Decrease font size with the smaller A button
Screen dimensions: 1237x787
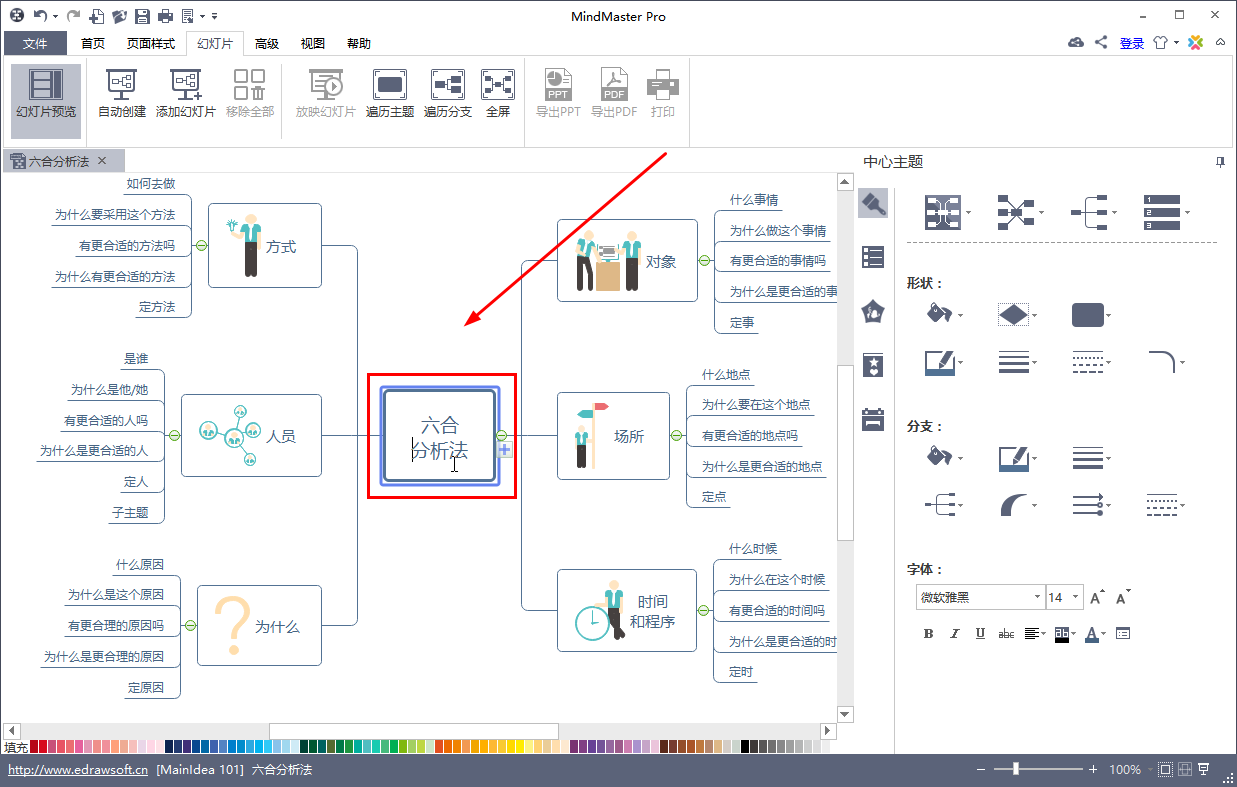point(1123,597)
